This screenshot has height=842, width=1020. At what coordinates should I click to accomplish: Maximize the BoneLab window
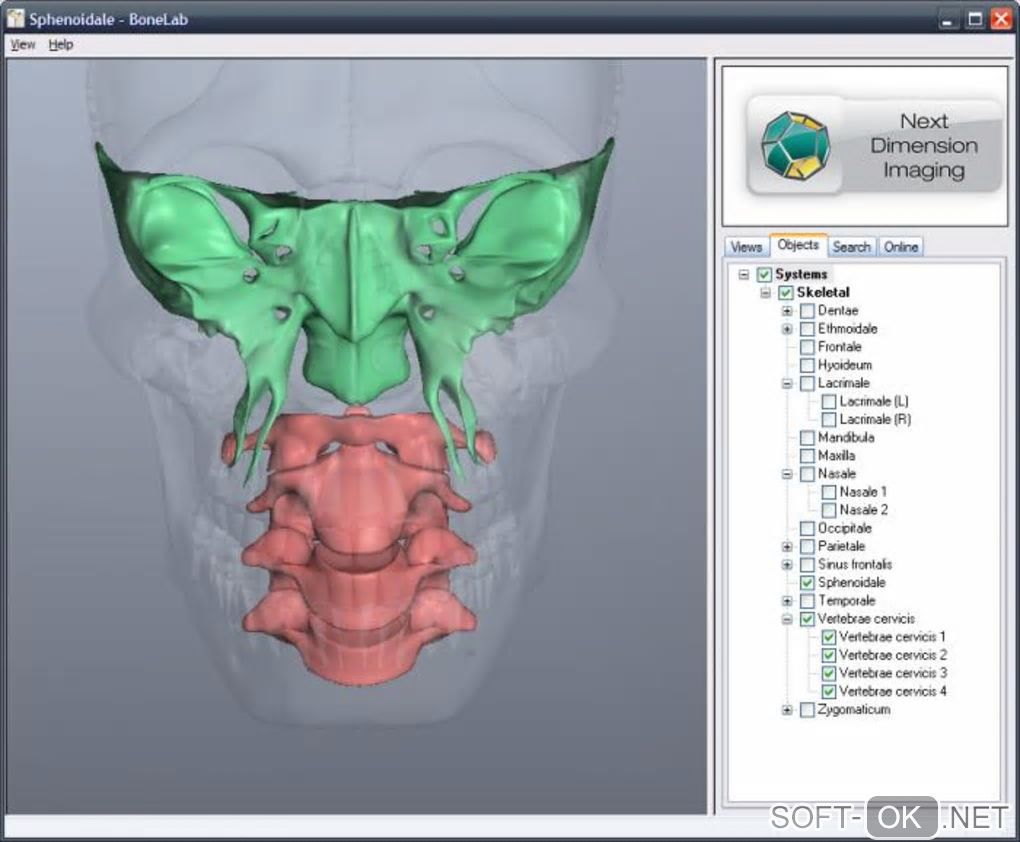(974, 20)
